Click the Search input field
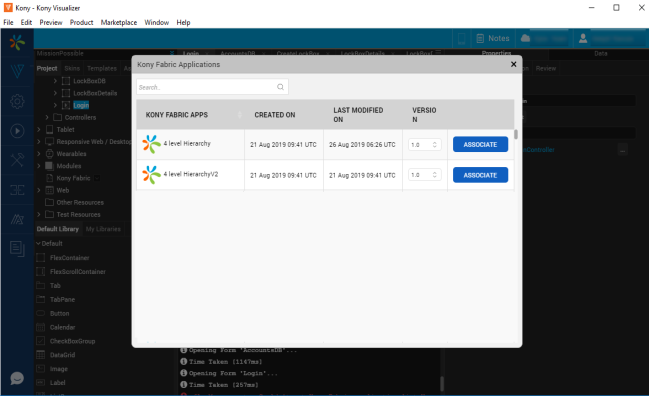649x396 pixels. coord(212,87)
